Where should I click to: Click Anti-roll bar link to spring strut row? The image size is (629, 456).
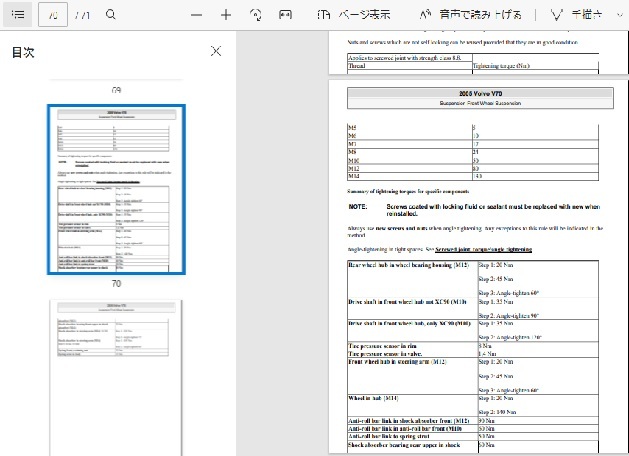(473, 436)
